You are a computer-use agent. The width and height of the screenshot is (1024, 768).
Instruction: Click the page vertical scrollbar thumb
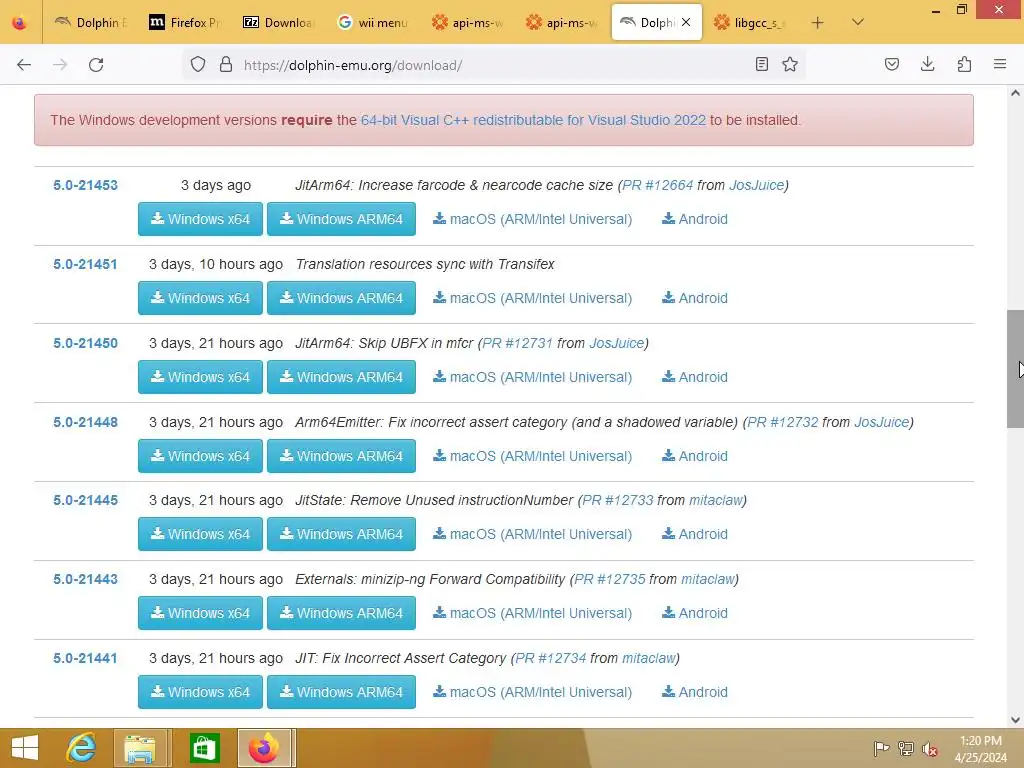pos(1015,369)
